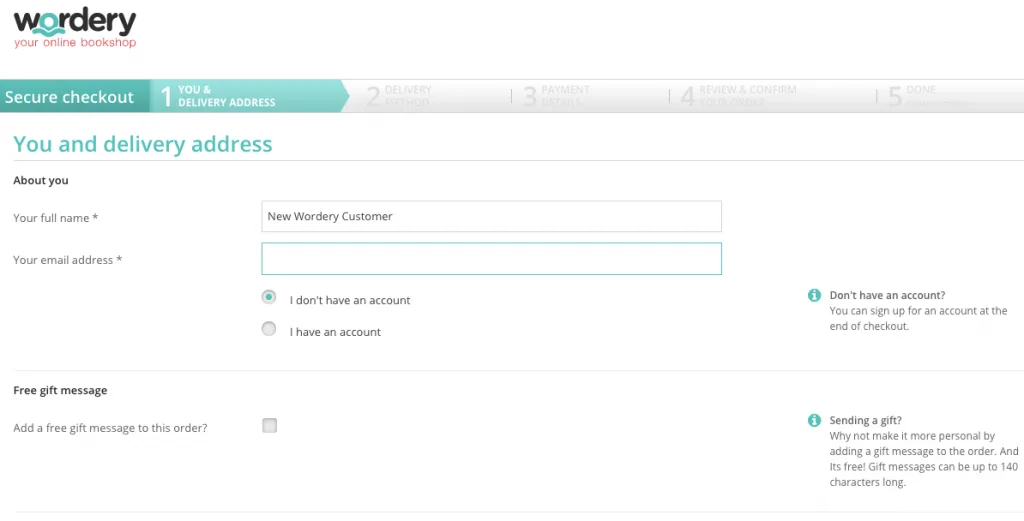Open step 3 'Payment Details' tab
Viewport: 1024px width, 521px height.
click(x=557, y=96)
